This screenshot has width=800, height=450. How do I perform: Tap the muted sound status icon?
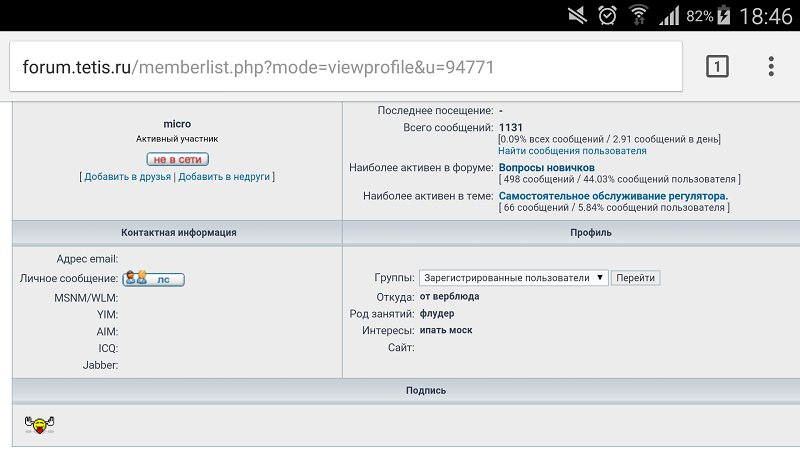578,15
